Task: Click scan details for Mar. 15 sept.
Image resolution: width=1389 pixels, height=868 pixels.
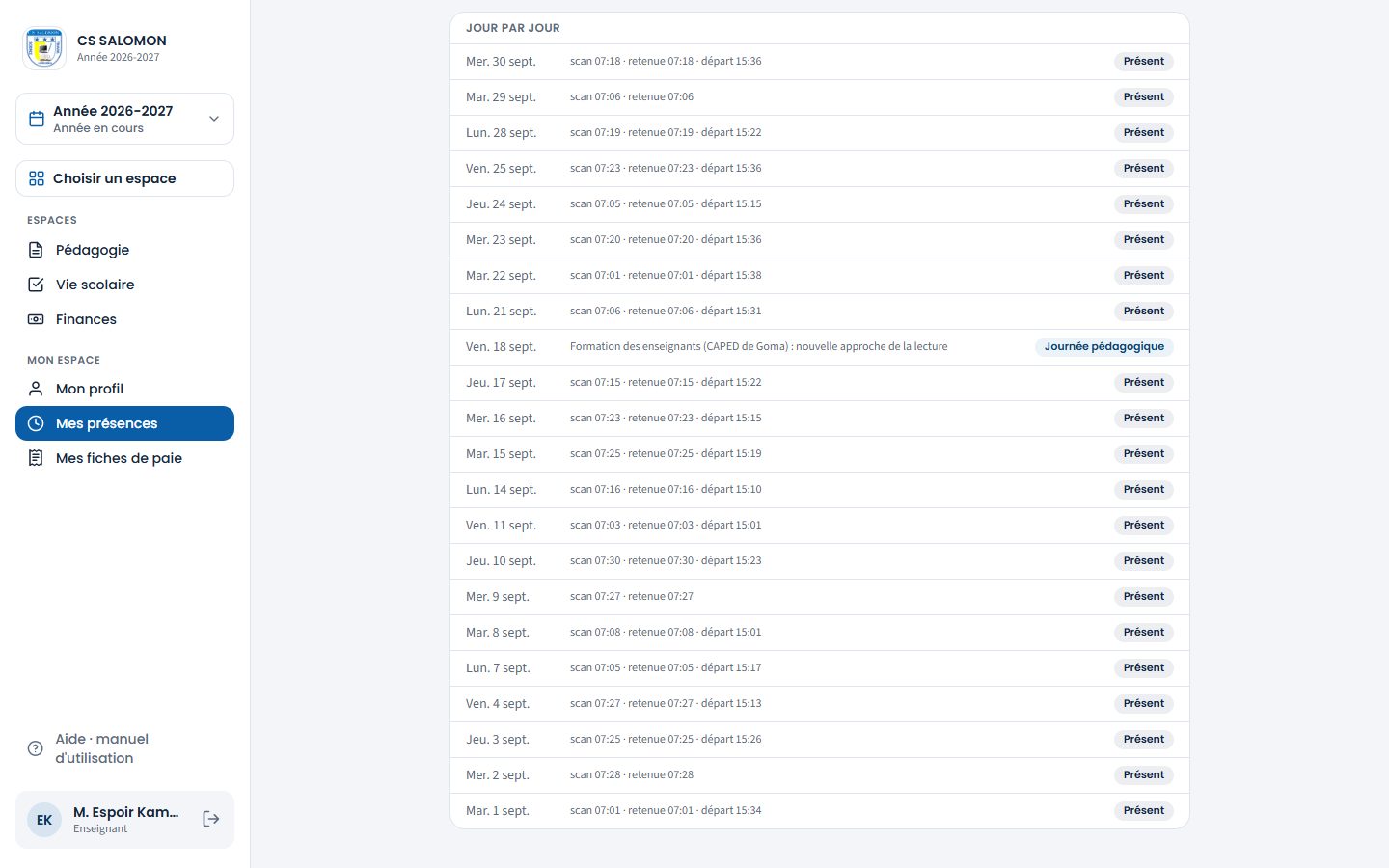Action: [x=666, y=453]
